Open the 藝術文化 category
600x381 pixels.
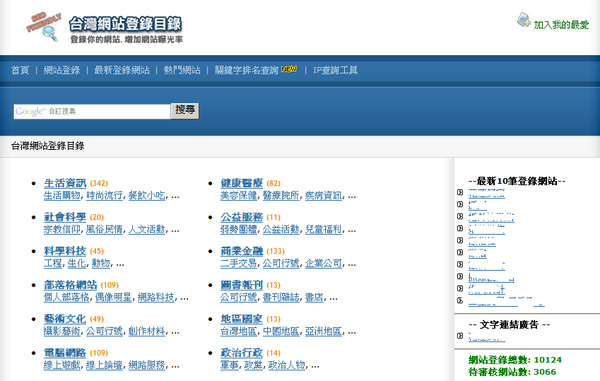tap(65, 319)
